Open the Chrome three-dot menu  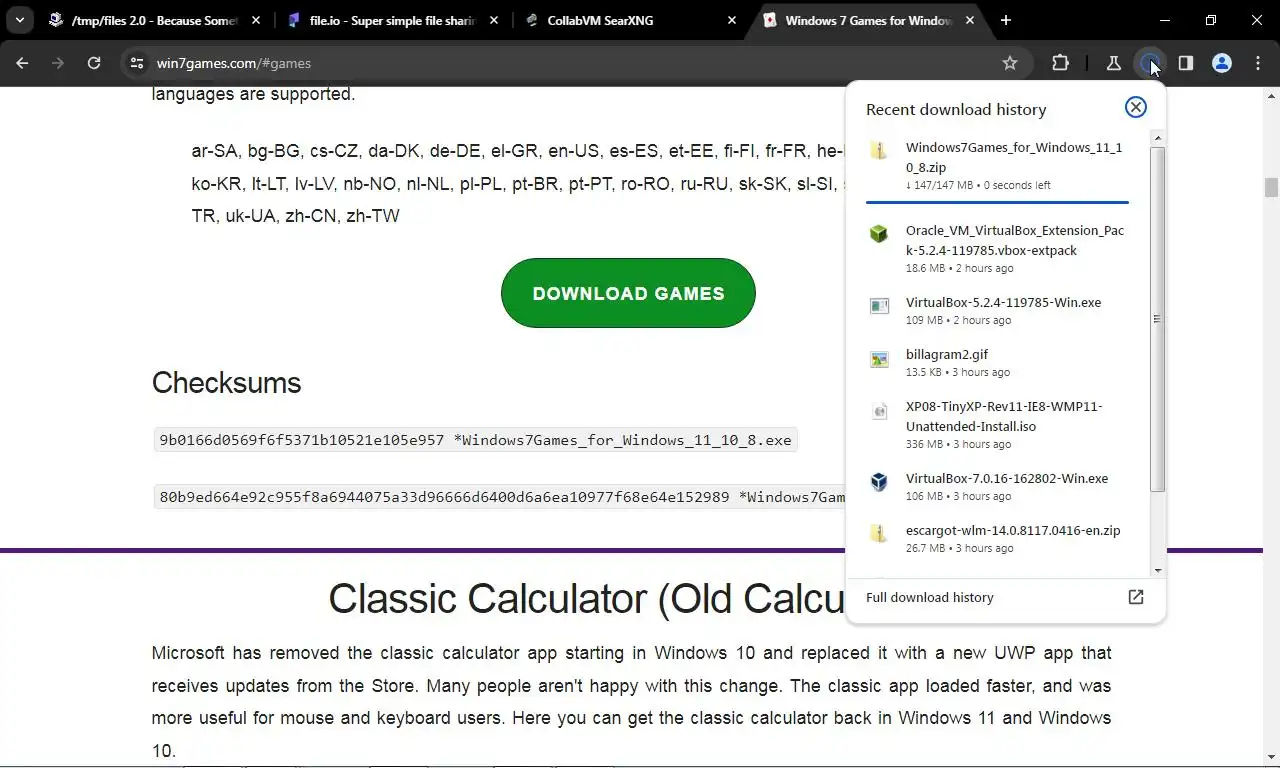click(1258, 63)
